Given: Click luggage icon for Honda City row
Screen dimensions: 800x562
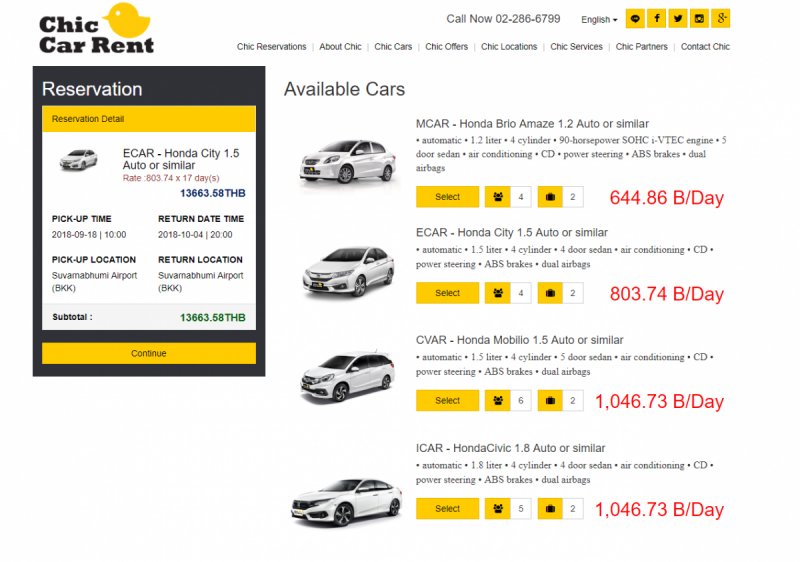Looking at the screenshot, I should pyautogui.click(x=550, y=293).
